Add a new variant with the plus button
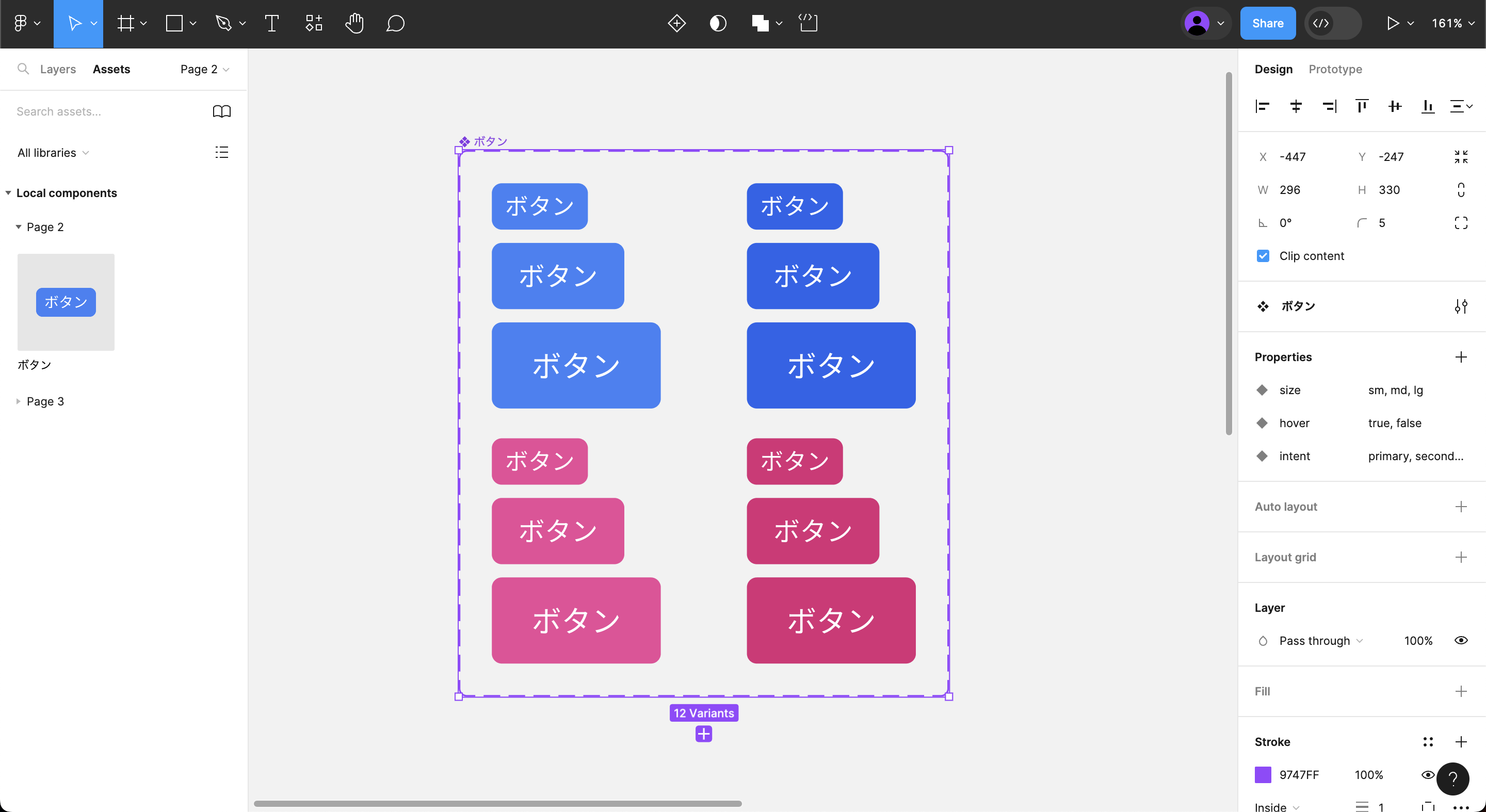 (x=703, y=734)
